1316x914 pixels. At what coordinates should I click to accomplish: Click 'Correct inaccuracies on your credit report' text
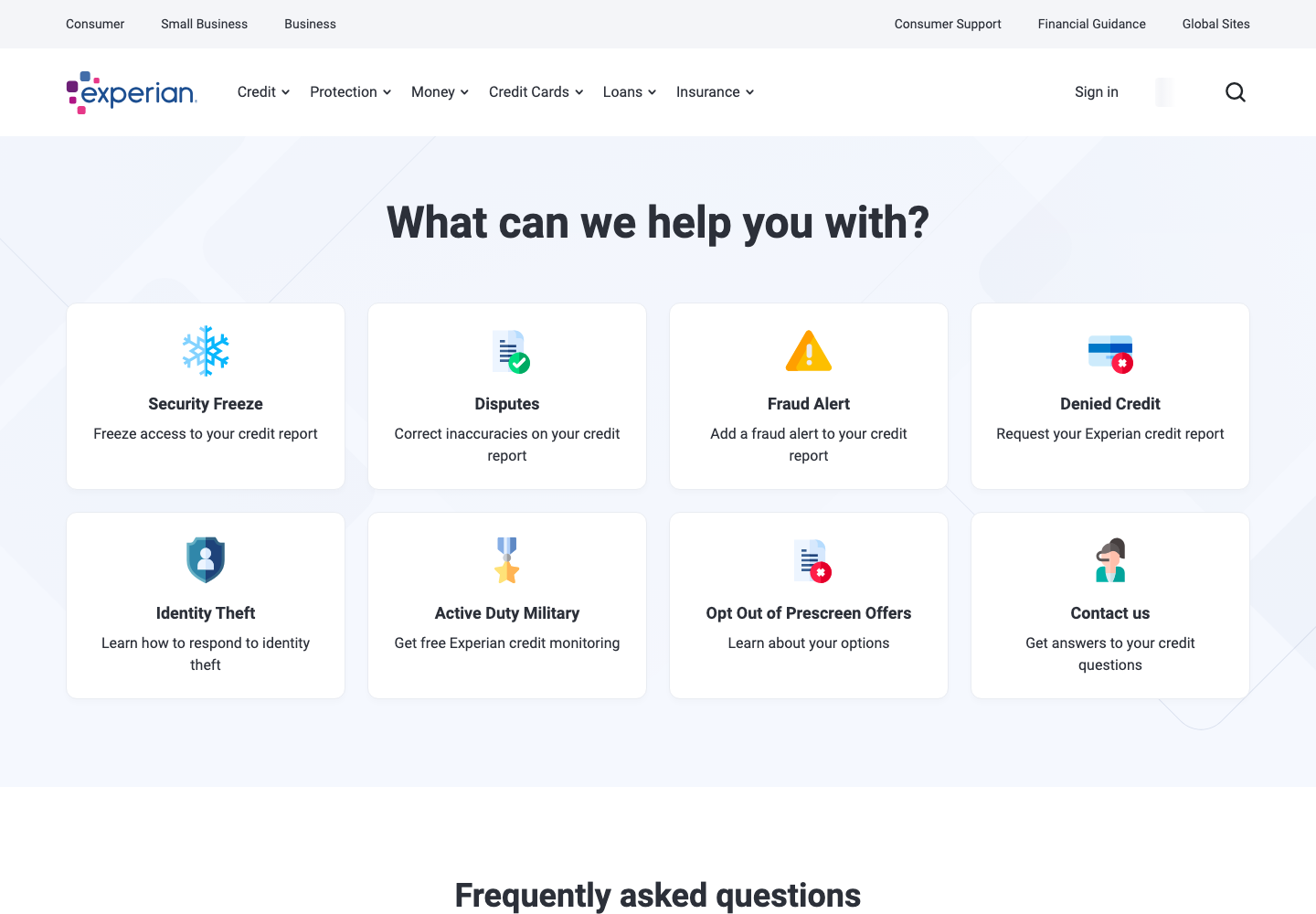point(507,445)
